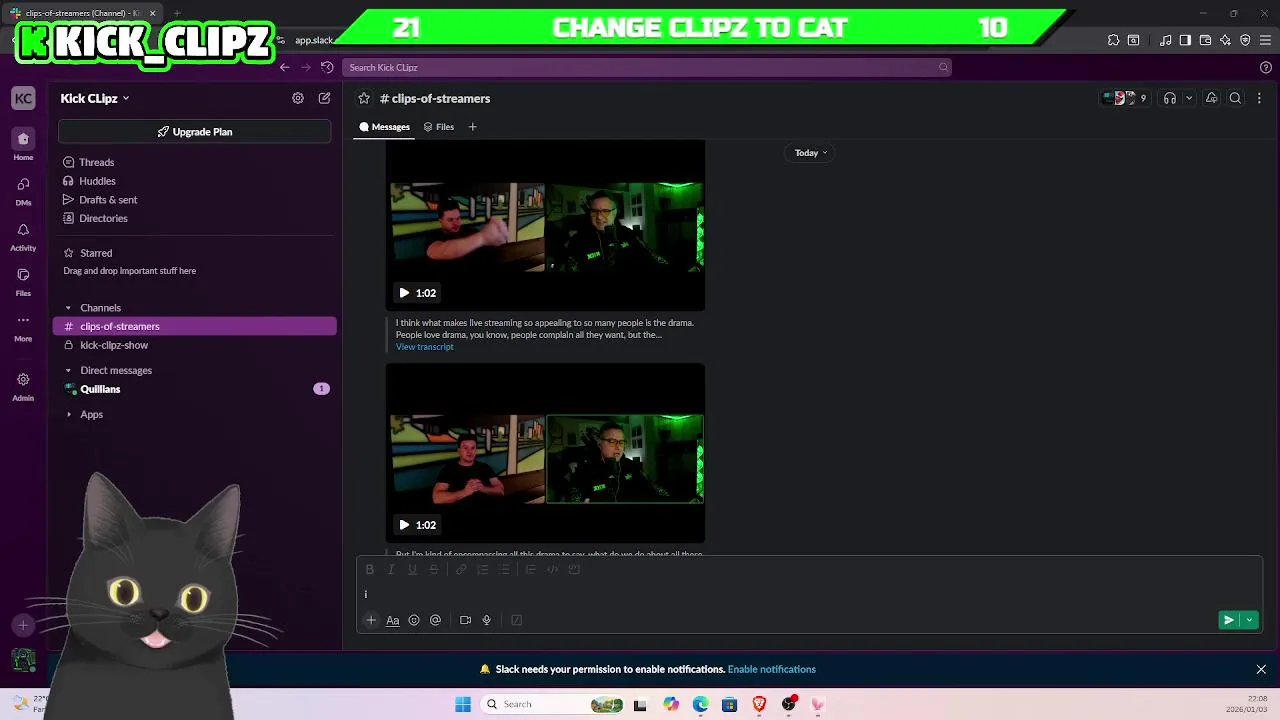Open the Windows Start menu
Viewport: 1280px width, 720px height.
463,704
